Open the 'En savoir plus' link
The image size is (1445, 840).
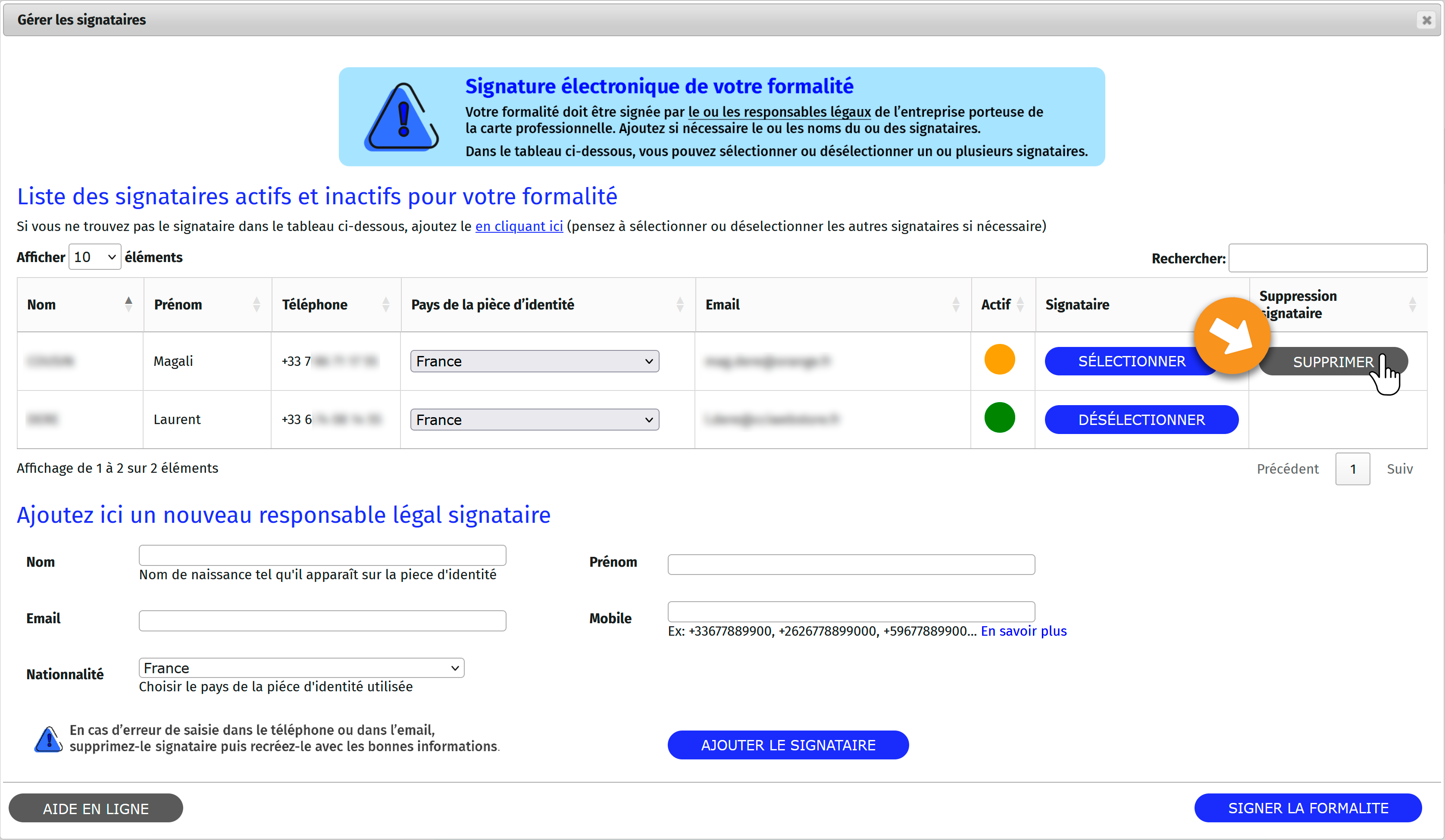(1023, 631)
